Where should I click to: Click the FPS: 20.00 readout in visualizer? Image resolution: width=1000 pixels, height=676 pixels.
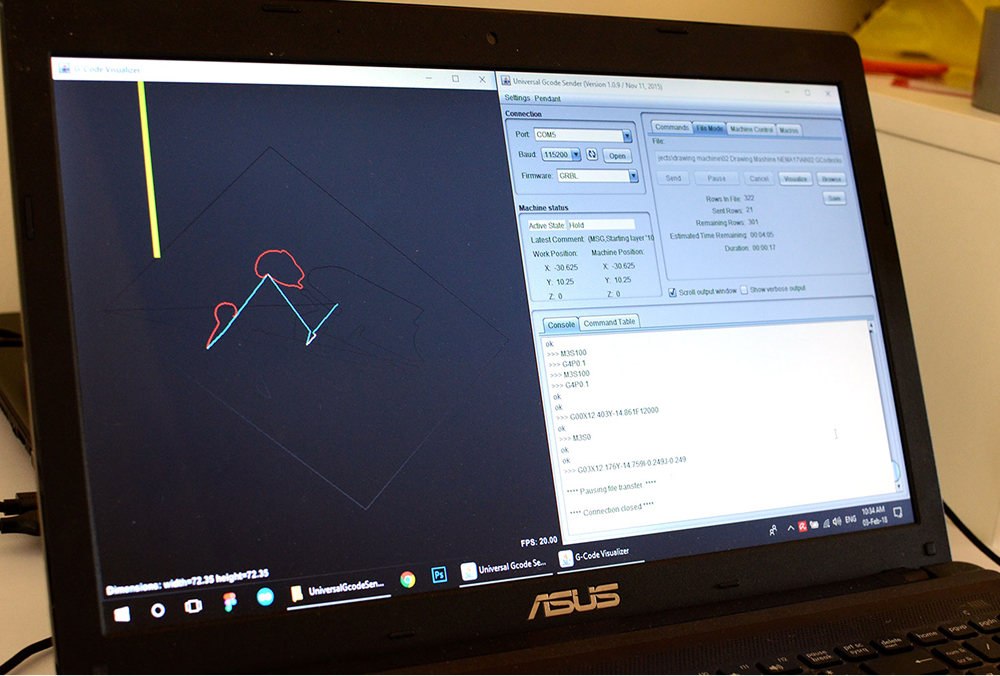(x=539, y=541)
